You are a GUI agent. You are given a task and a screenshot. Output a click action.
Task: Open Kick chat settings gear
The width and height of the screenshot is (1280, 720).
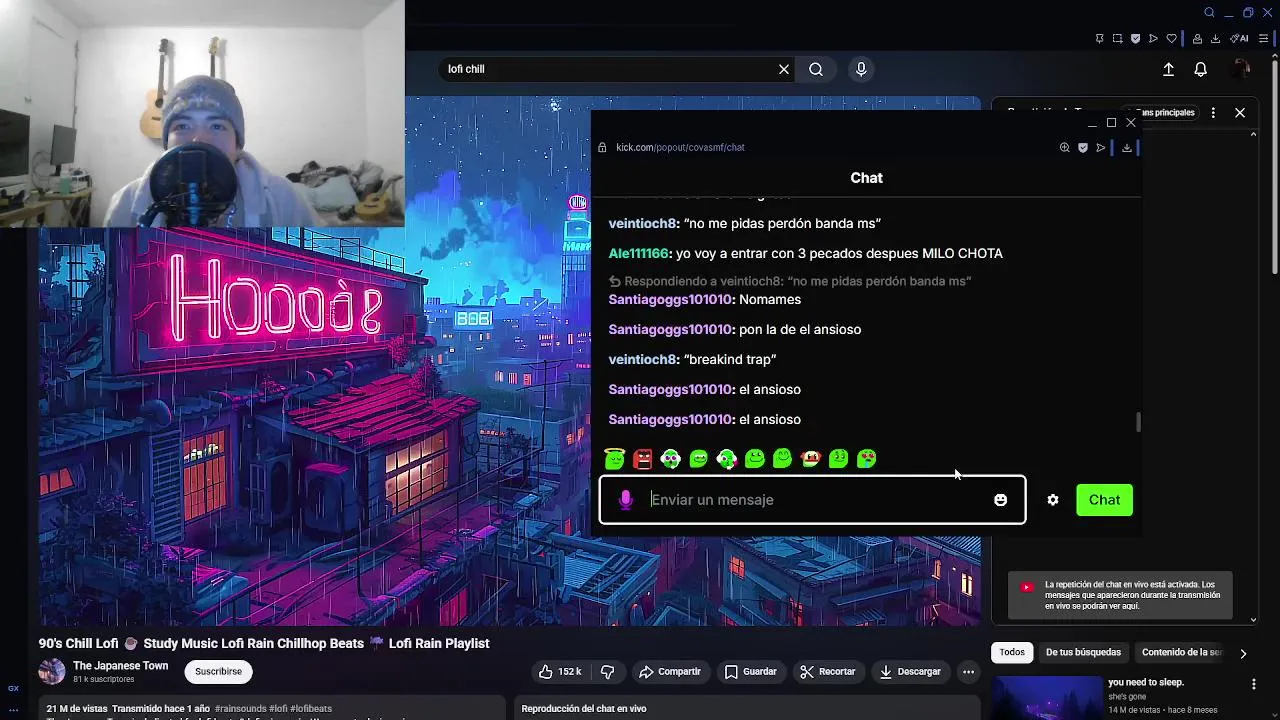(1053, 500)
